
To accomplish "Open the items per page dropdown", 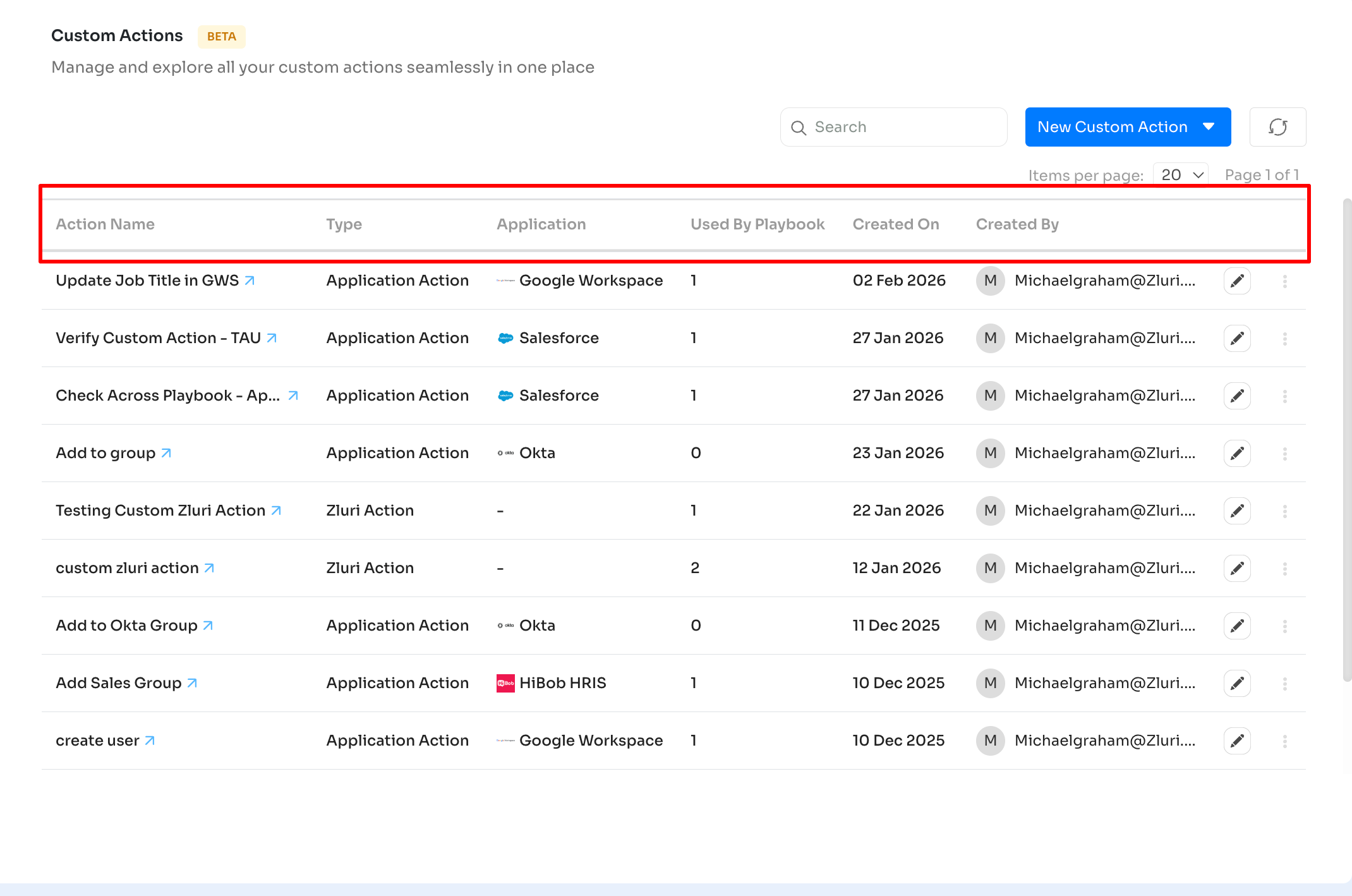I will click(x=1180, y=175).
